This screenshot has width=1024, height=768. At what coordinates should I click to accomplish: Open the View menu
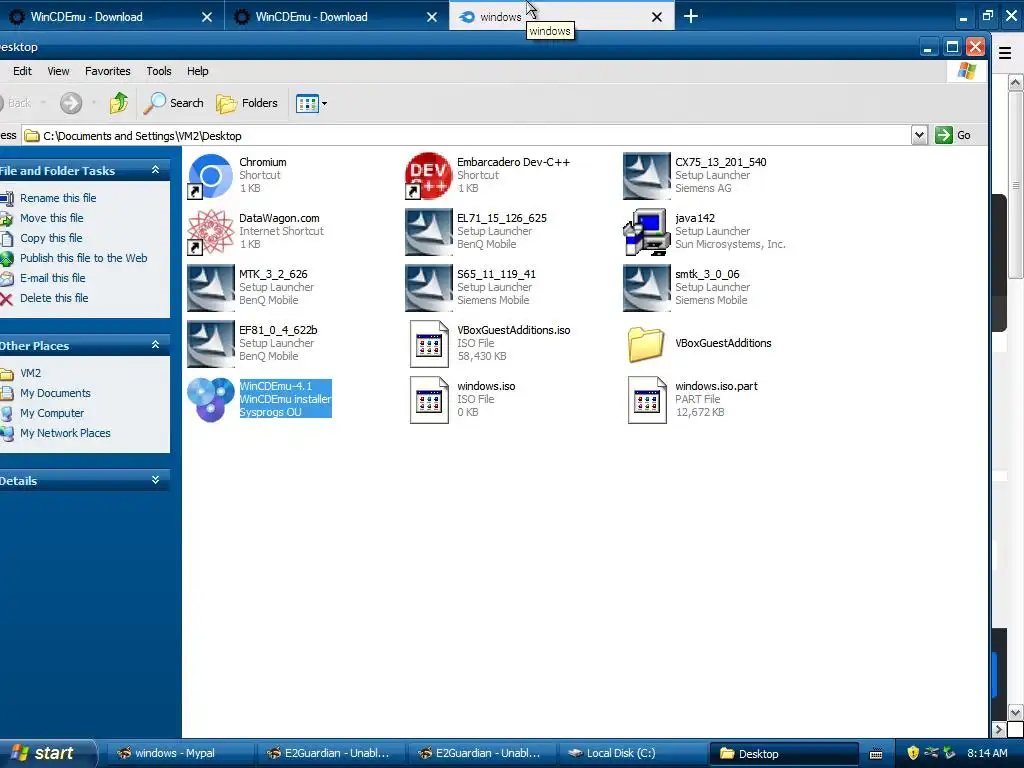58,71
